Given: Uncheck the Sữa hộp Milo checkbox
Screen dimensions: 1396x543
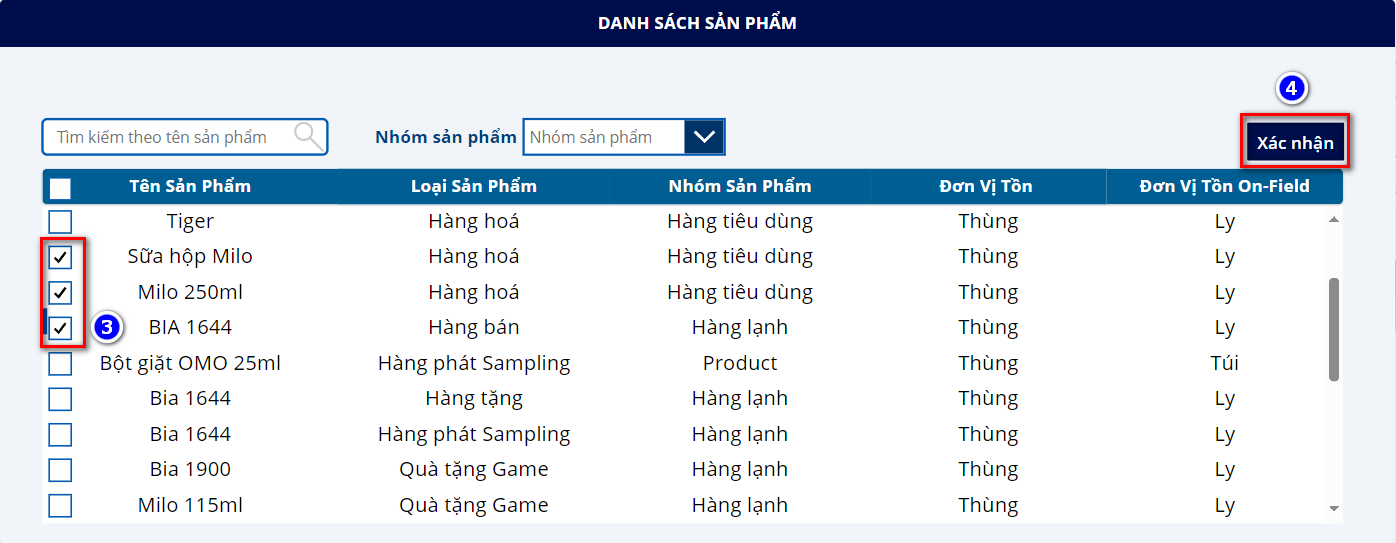Looking at the screenshot, I should click(x=60, y=257).
